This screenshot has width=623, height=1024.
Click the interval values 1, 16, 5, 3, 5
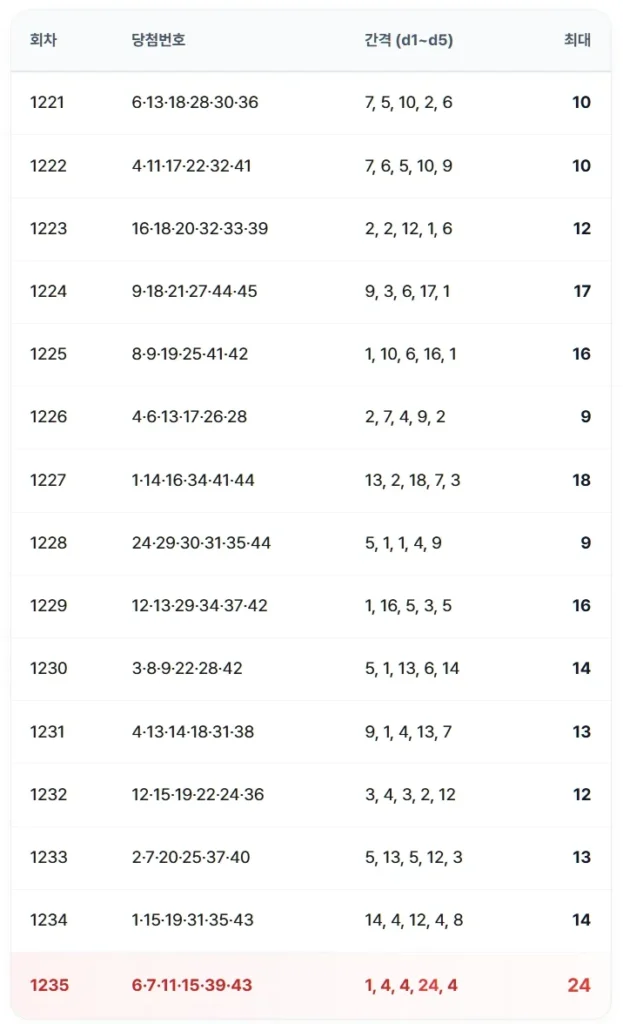(x=408, y=605)
